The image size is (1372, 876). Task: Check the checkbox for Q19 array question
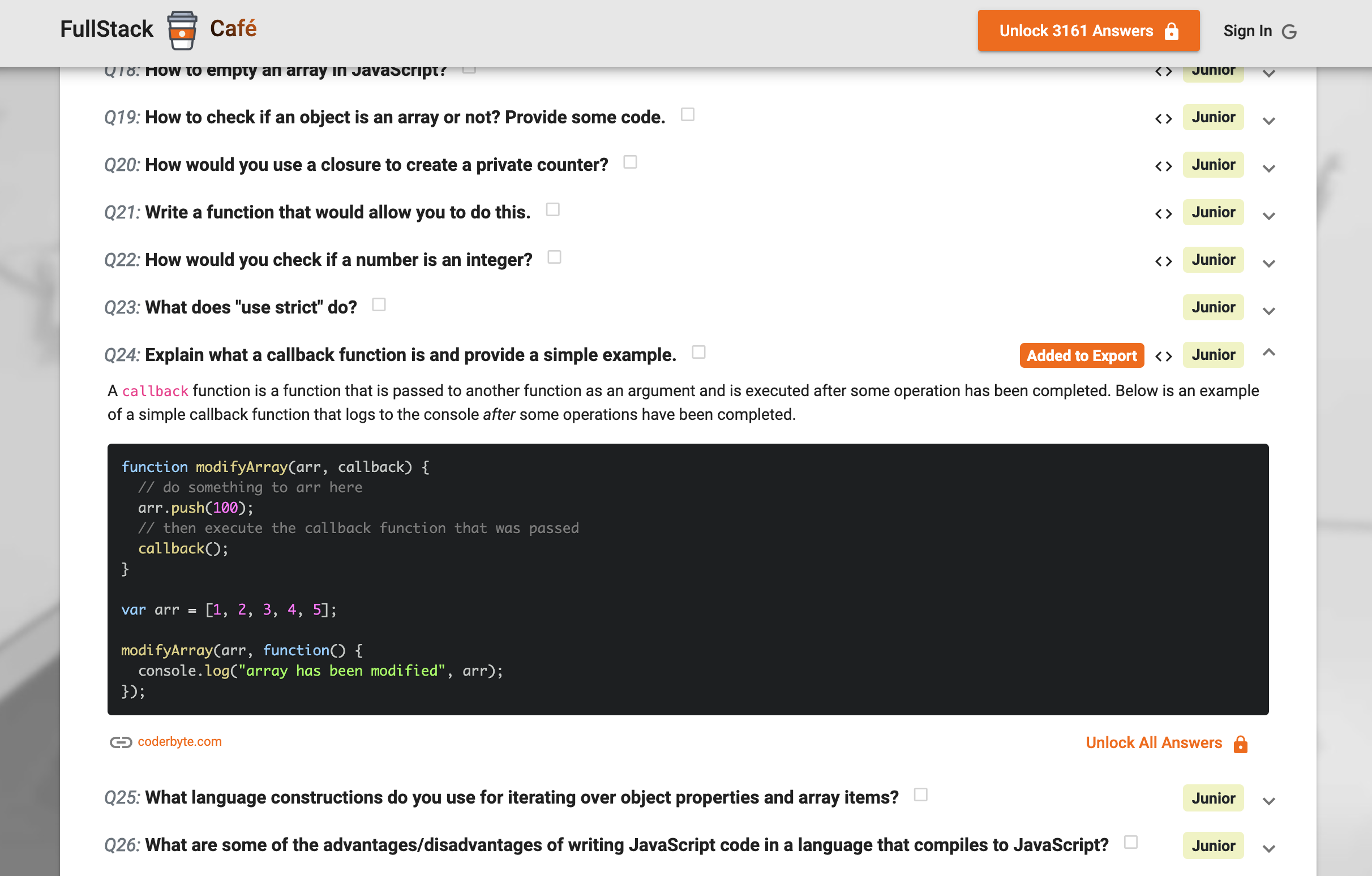687,114
